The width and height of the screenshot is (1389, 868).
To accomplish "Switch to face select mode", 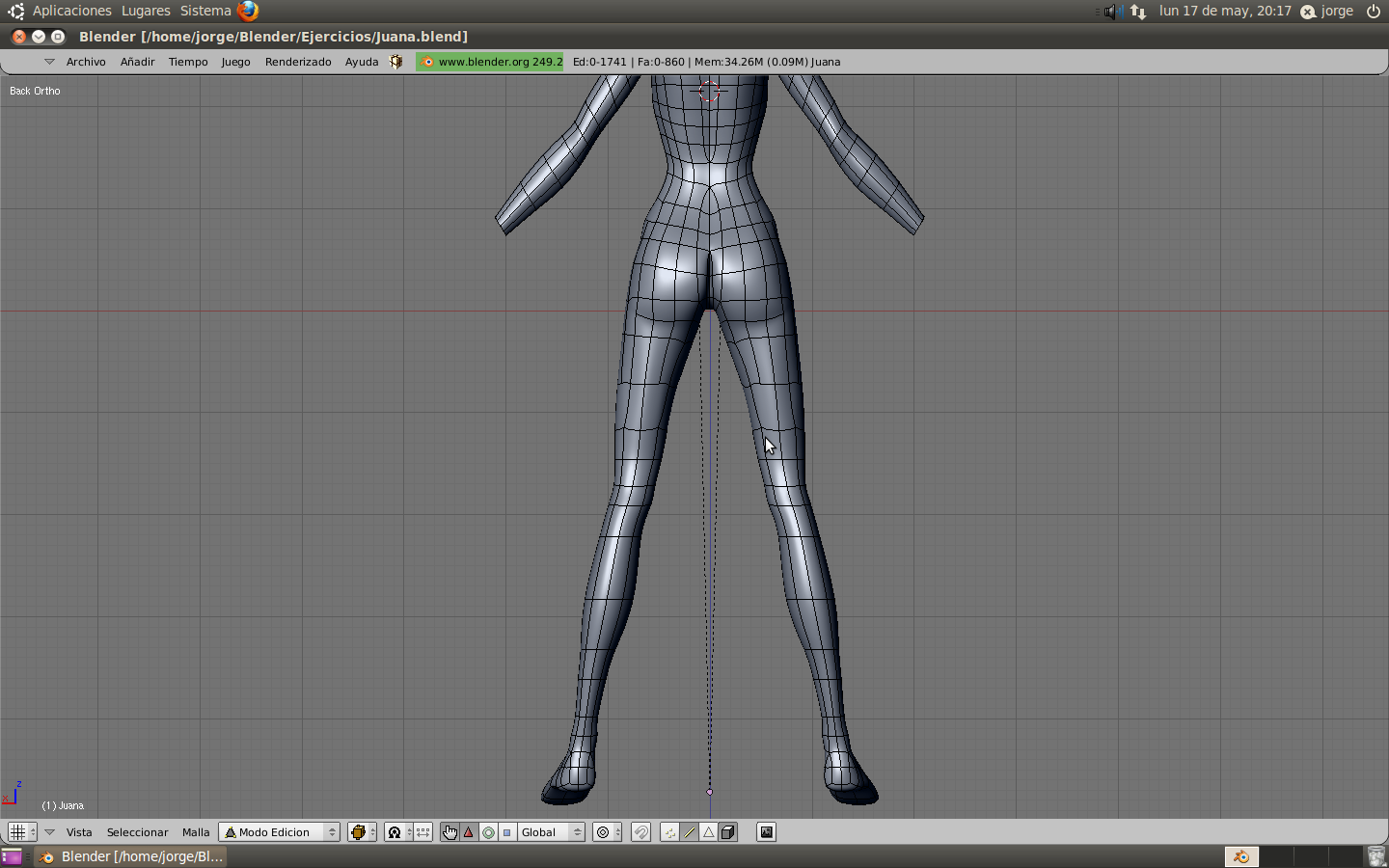I will click(x=709, y=832).
